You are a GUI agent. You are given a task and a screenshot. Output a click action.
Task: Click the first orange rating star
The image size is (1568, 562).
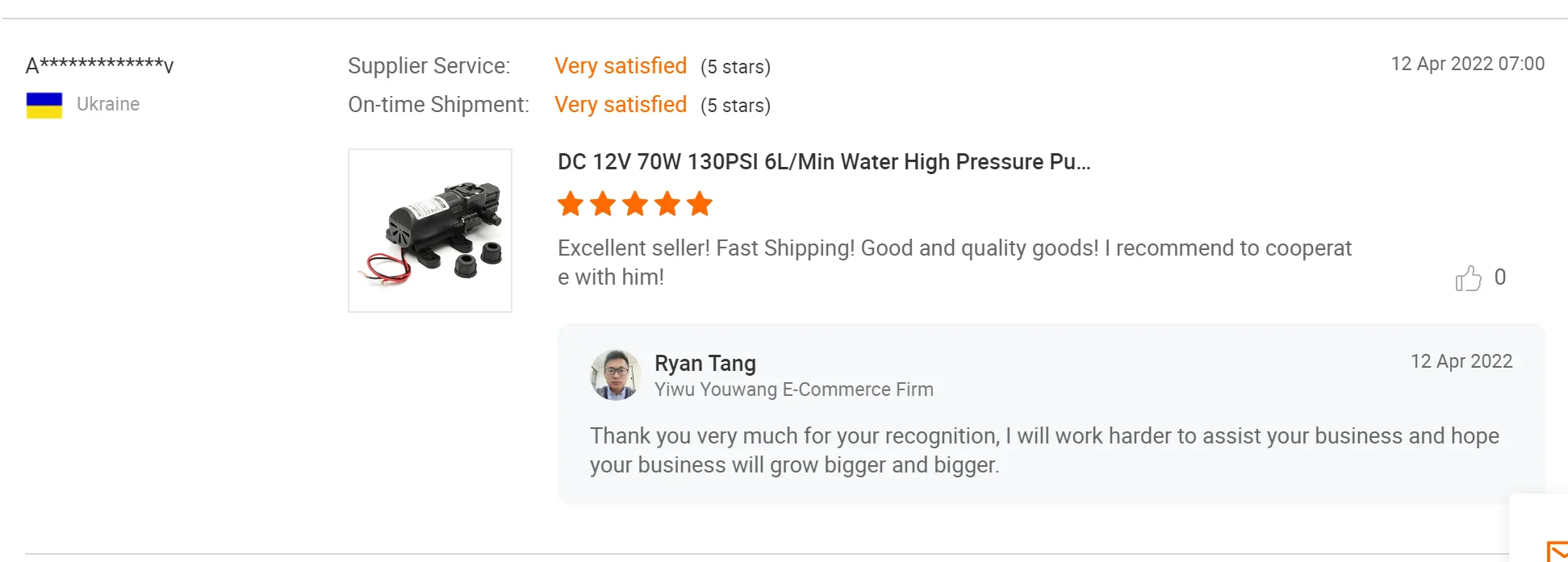(x=571, y=204)
